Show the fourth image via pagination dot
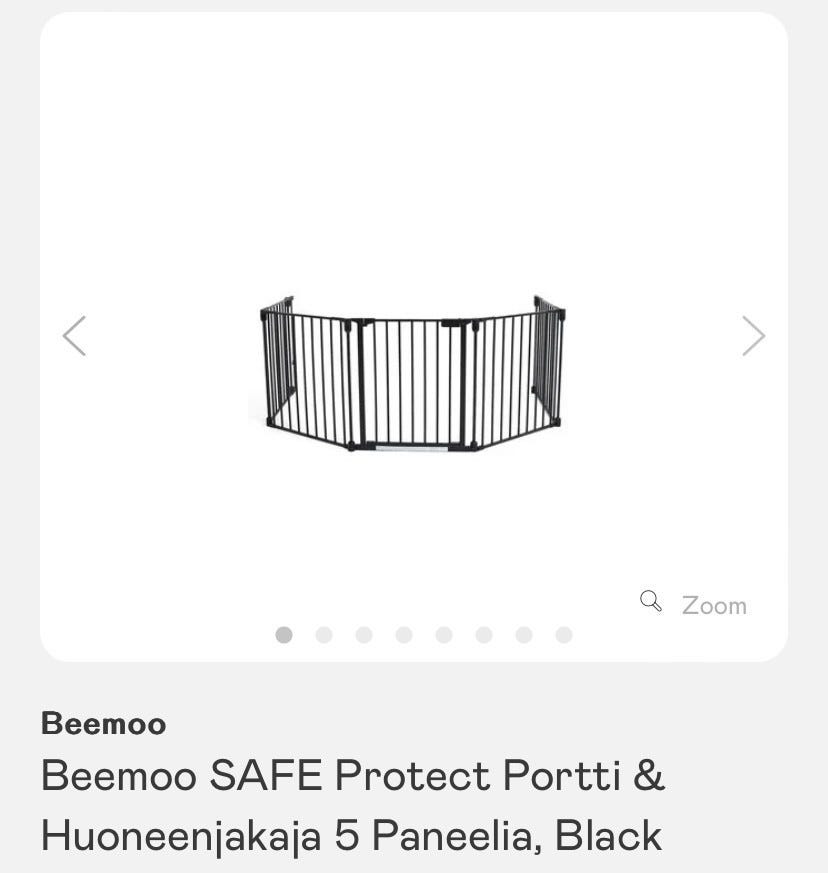This screenshot has height=873, width=828. coord(404,635)
